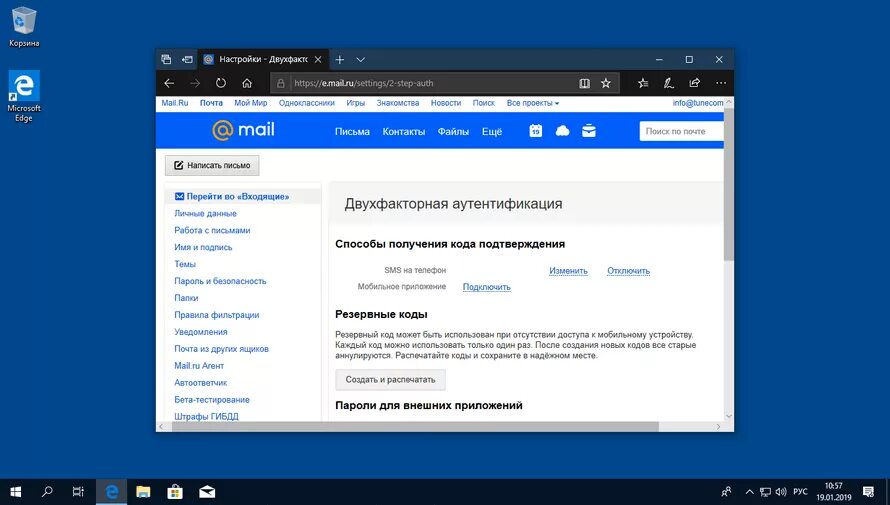
Task: Open Уведомления settings
Action: [x=201, y=332]
